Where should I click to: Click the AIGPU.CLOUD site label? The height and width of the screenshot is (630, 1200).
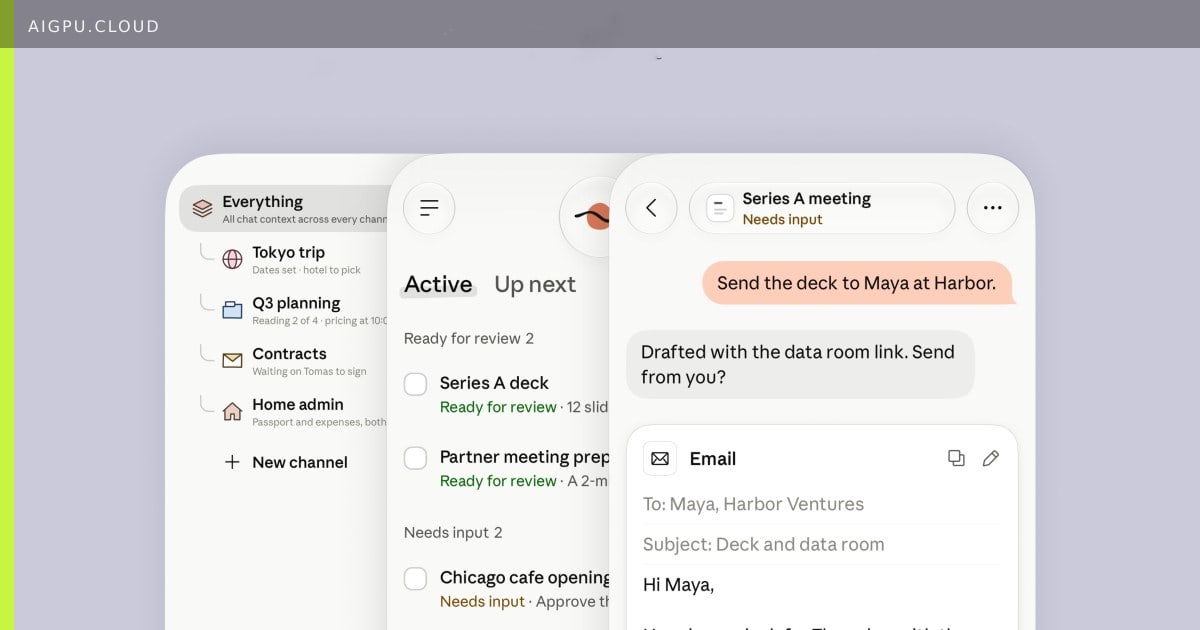coord(94,26)
